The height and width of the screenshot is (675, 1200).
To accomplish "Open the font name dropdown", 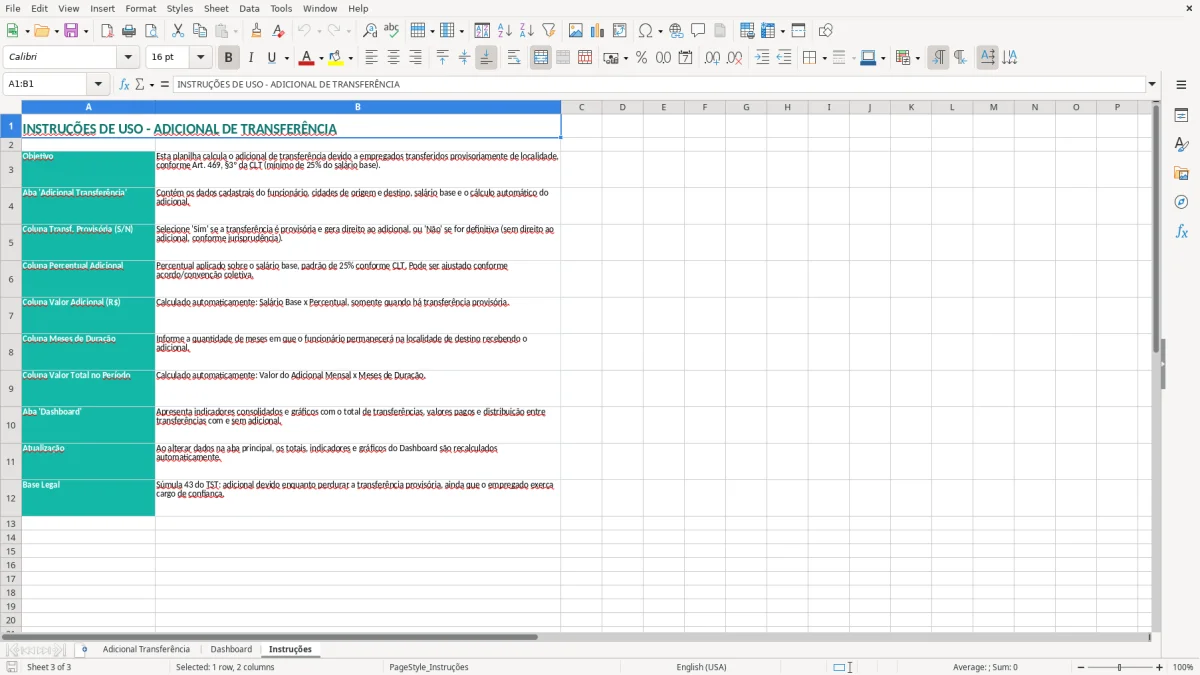I will coord(128,58).
